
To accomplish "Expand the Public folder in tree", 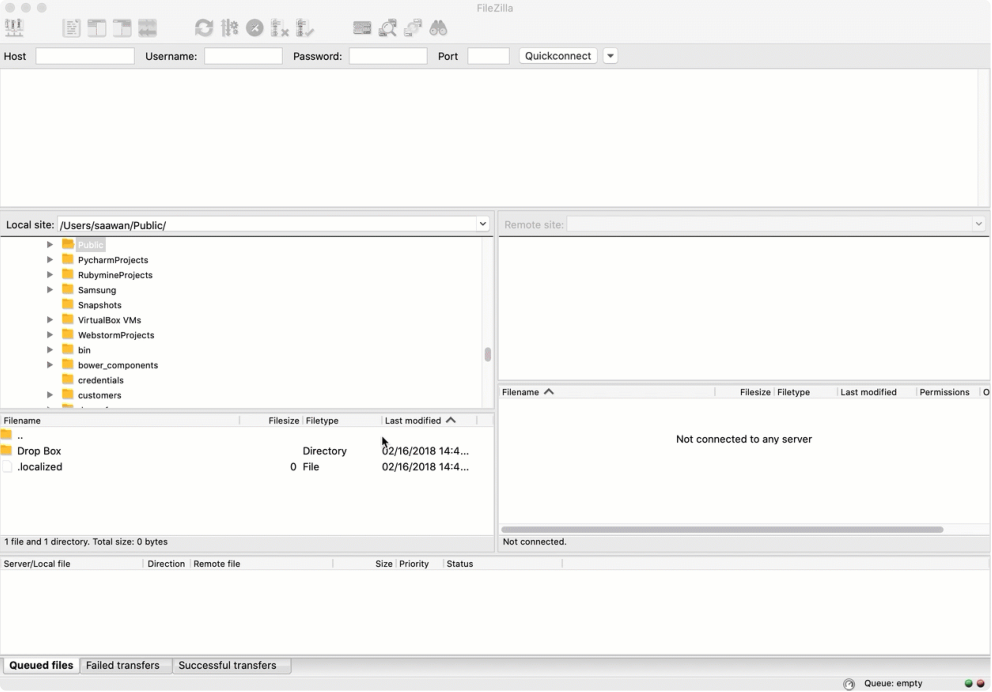I will [49, 244].
